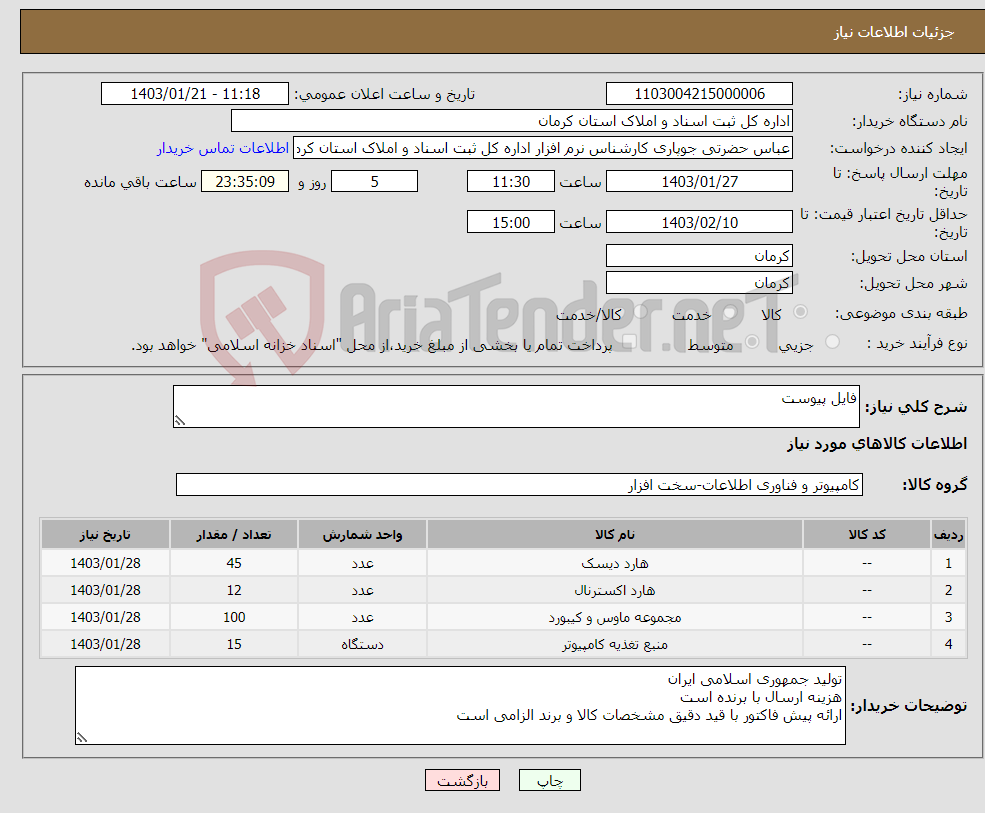Select the مجموعه ماوس و کیبورد row
985x813 pixels.
pos(503,617)
